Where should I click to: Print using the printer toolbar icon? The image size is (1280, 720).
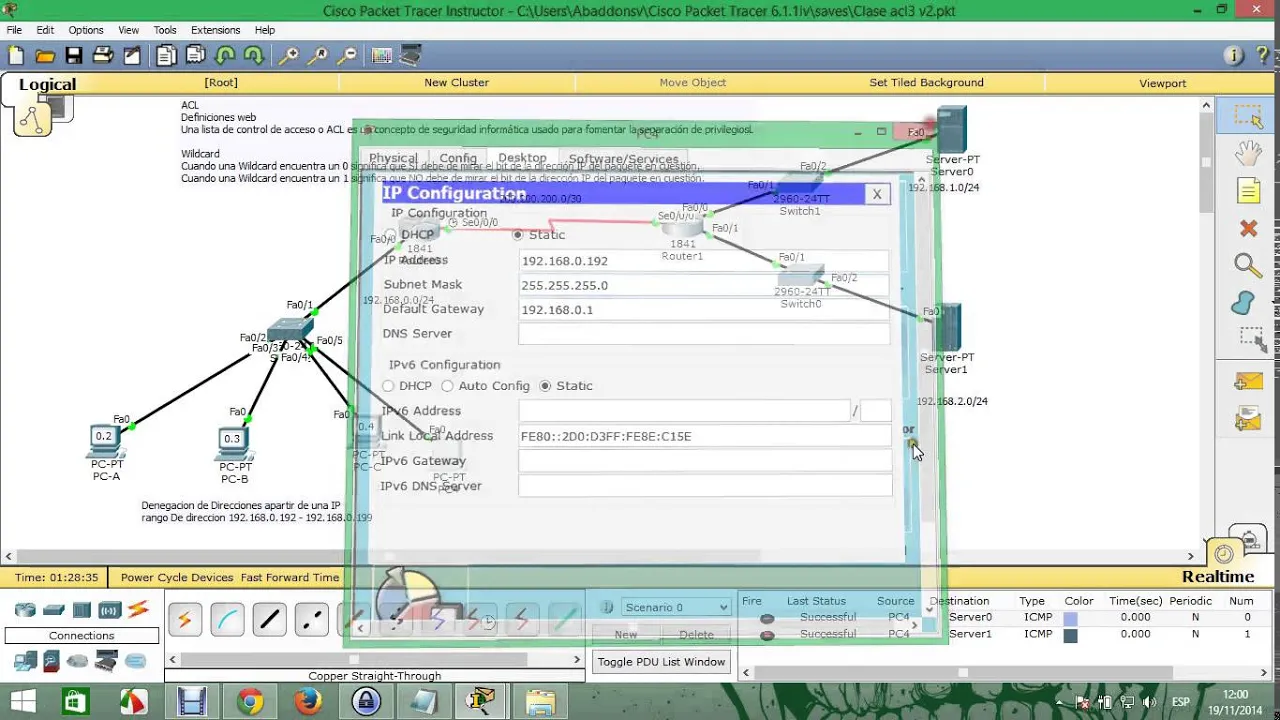103,56
